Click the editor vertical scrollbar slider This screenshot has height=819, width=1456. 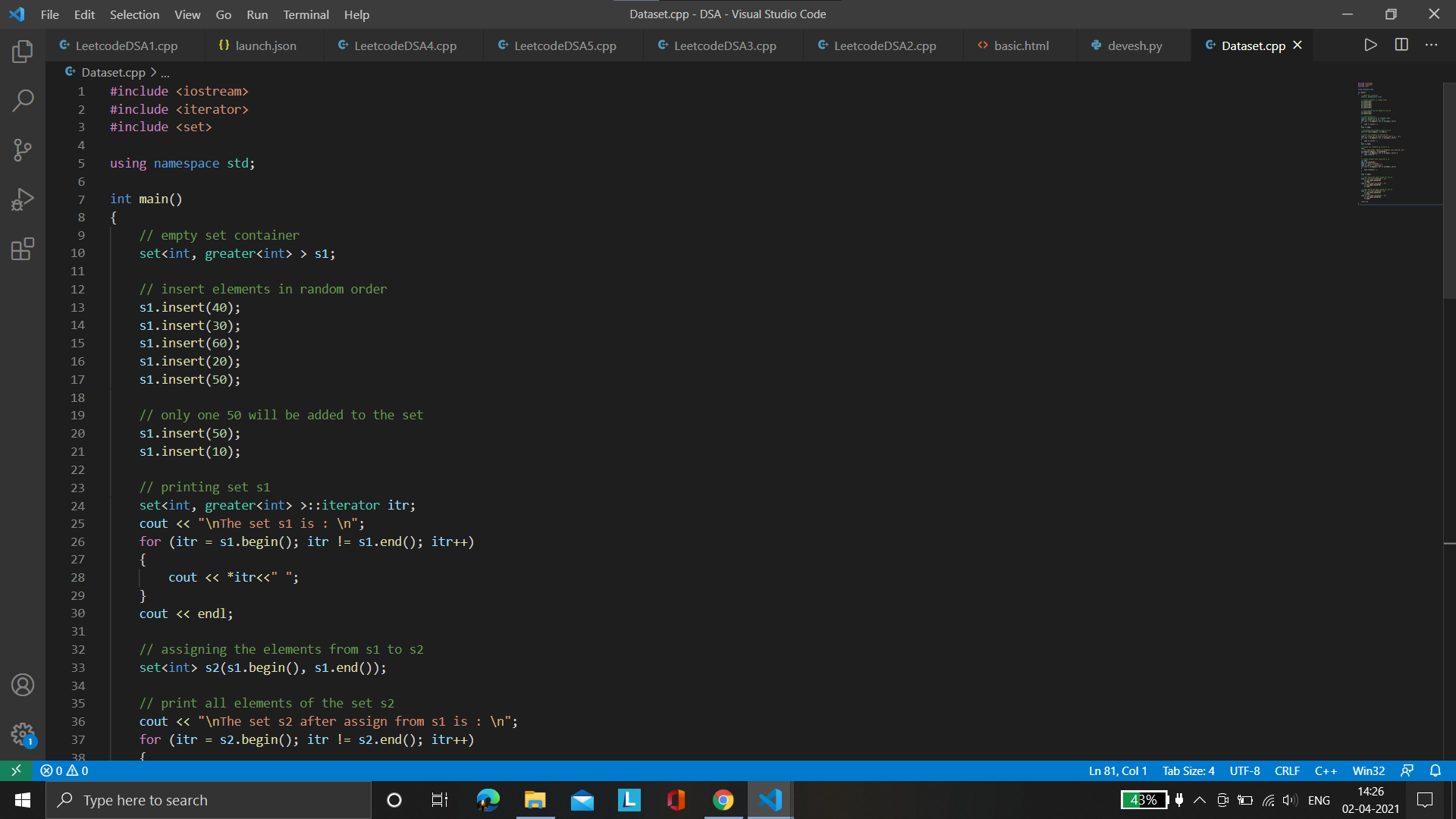click(1449, 190)
